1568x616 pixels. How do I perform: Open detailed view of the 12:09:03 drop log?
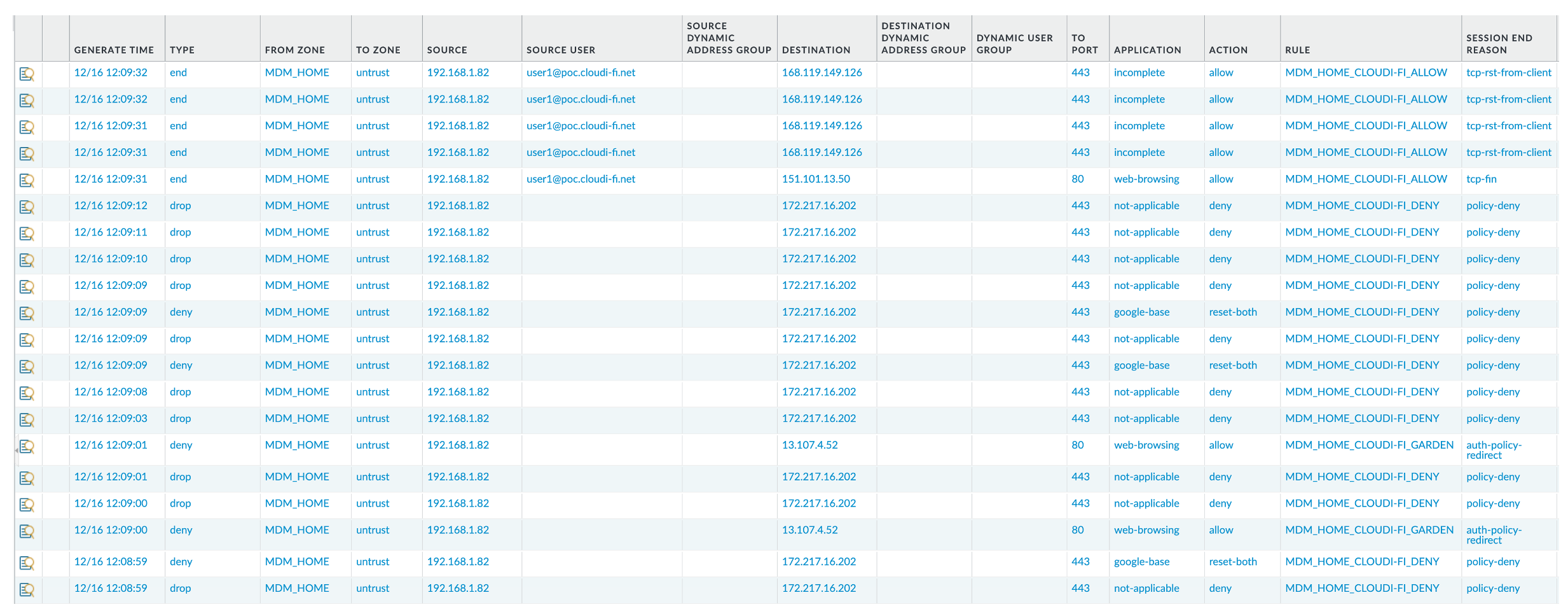point(27,419)
